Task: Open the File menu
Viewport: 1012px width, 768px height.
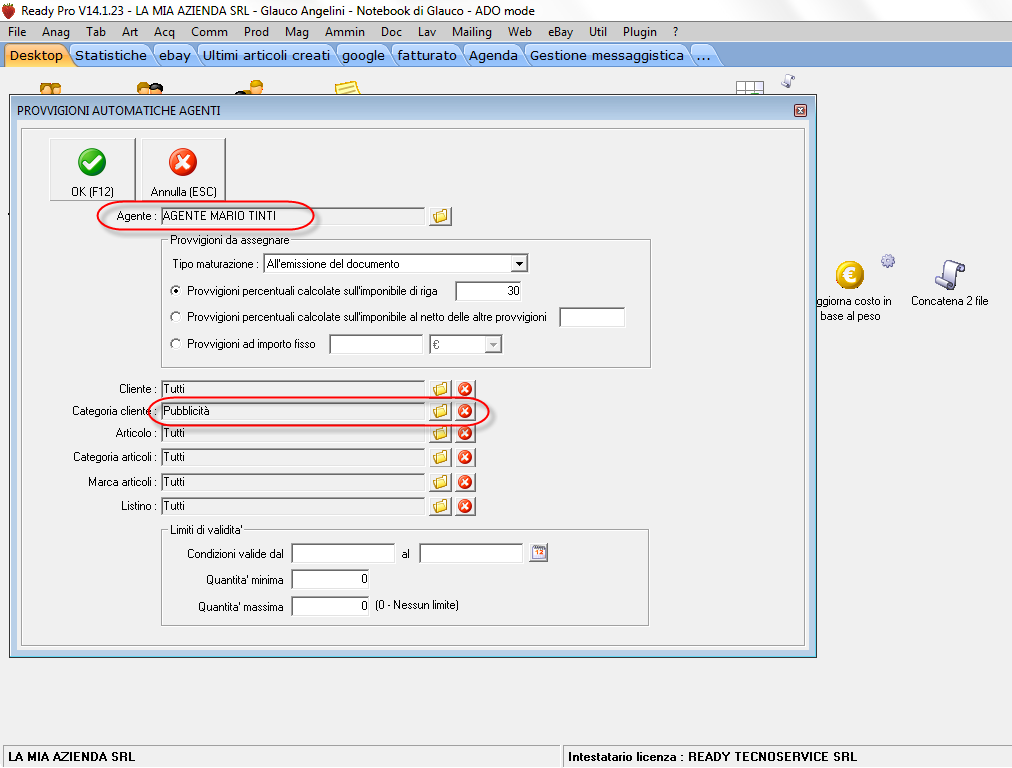Action: tap(17, 32)
